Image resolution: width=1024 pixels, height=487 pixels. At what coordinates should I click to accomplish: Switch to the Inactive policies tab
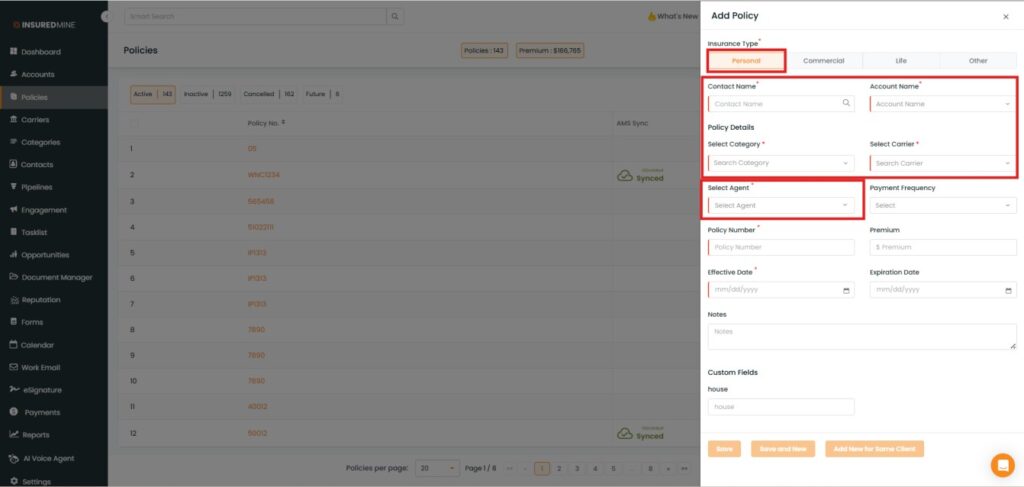207,94
